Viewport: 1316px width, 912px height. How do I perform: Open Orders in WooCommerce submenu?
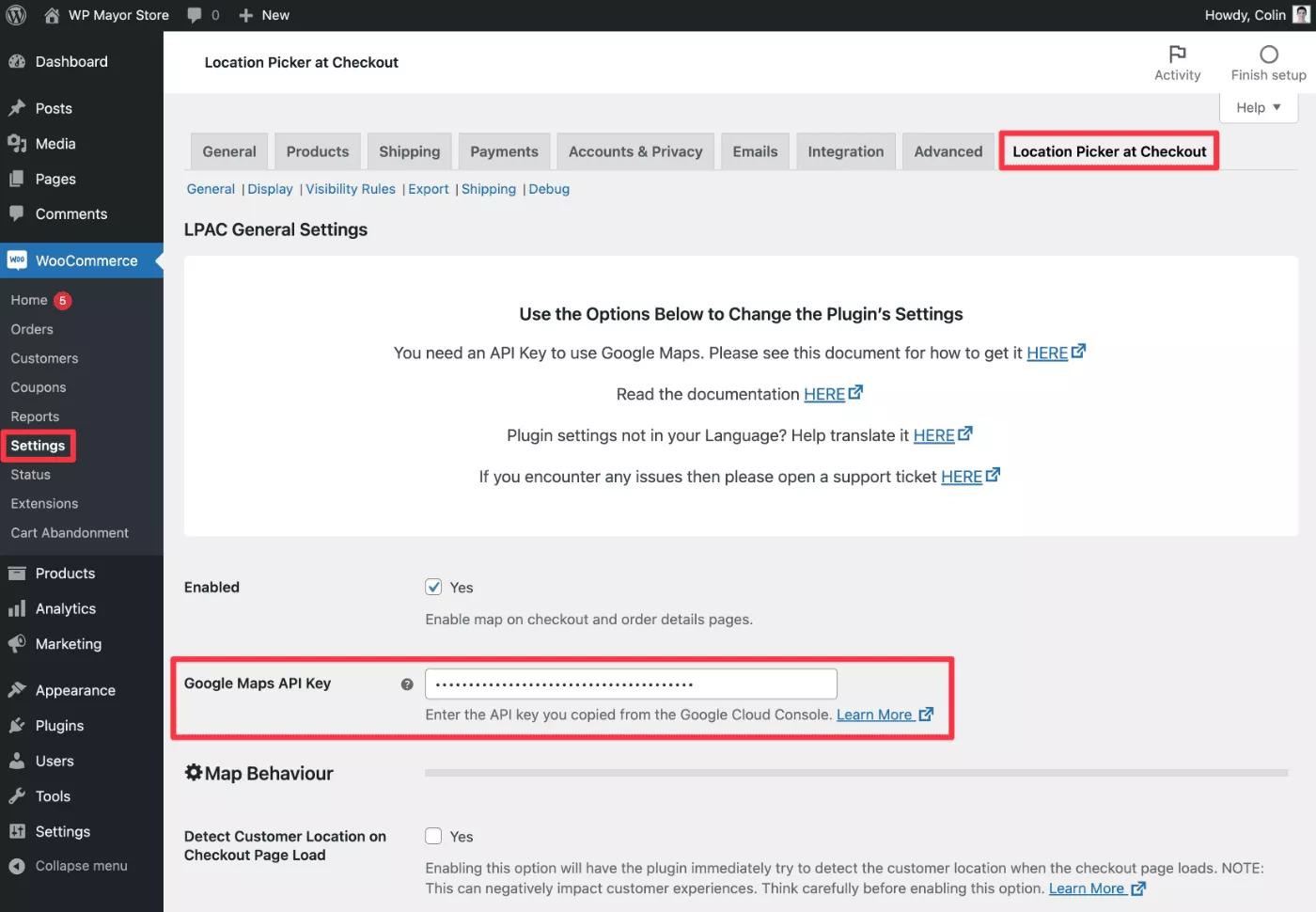coord(32,329)
